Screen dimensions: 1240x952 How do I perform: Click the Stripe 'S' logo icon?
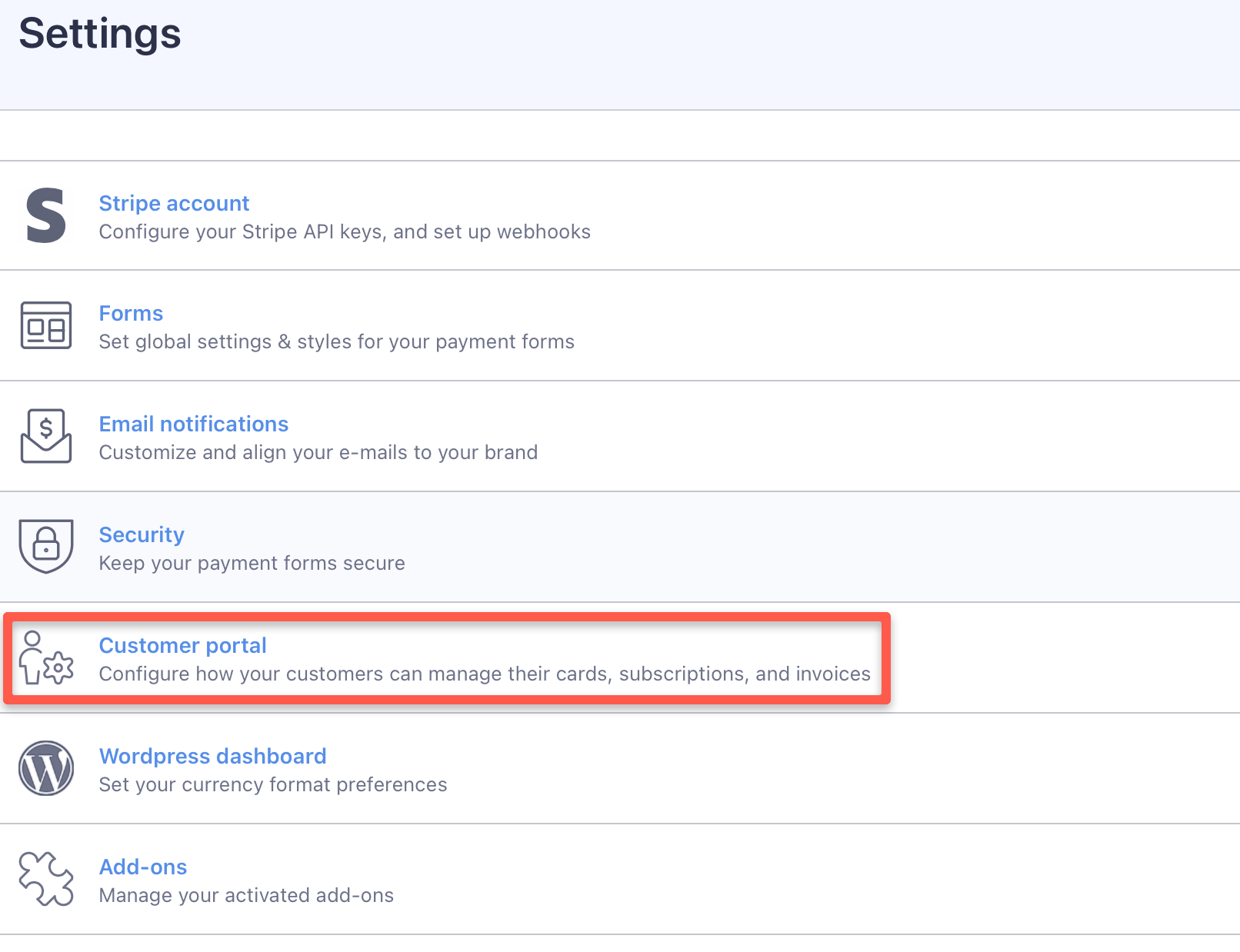coord(46,216)
